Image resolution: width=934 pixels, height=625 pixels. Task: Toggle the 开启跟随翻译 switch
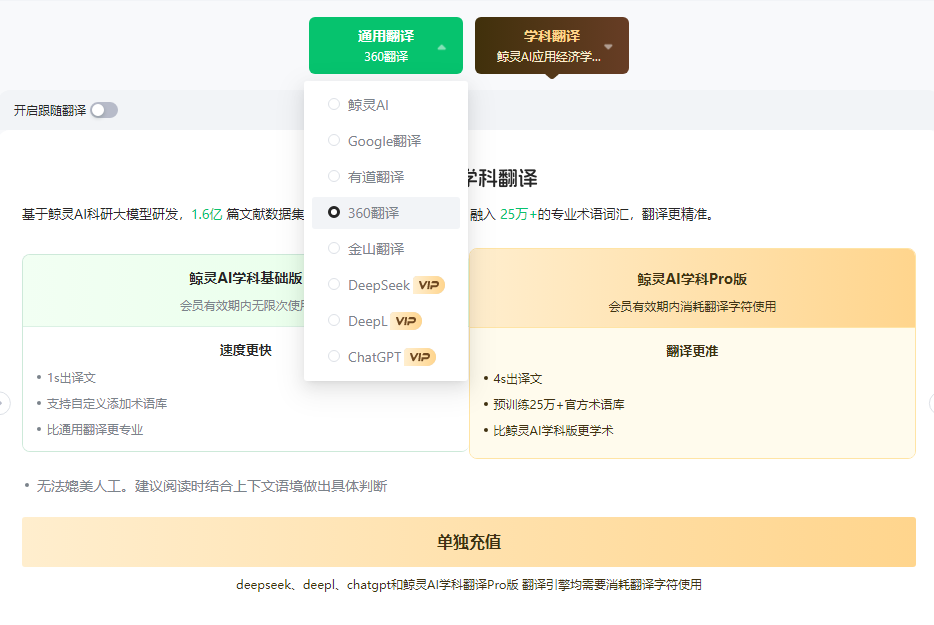104,110
